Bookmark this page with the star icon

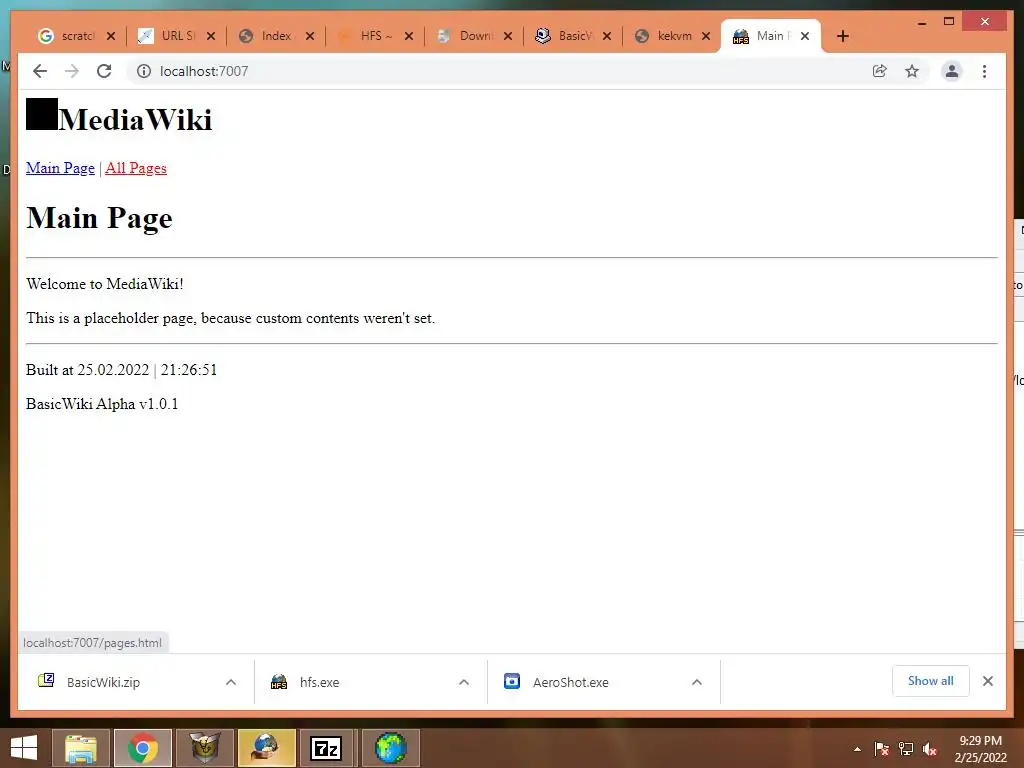point(912,71)
